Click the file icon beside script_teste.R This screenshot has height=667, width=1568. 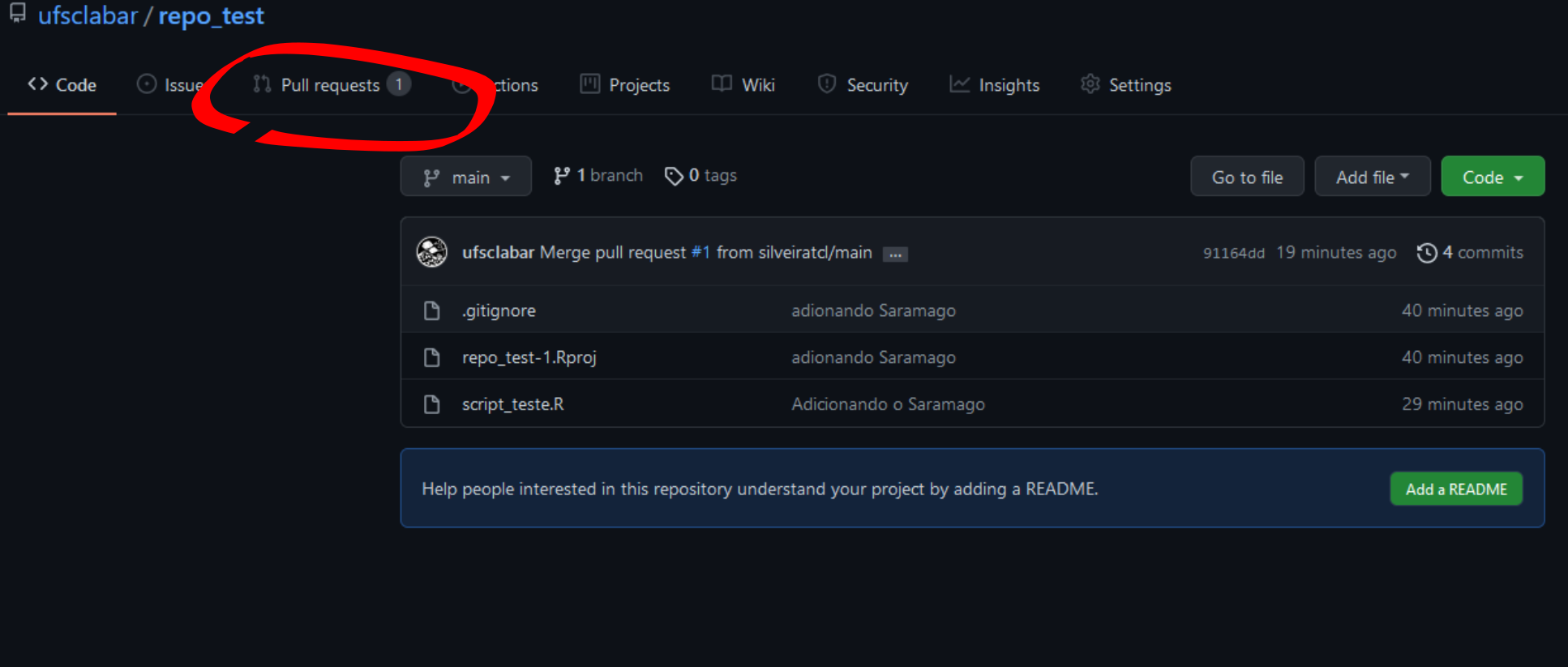(432, 404)
